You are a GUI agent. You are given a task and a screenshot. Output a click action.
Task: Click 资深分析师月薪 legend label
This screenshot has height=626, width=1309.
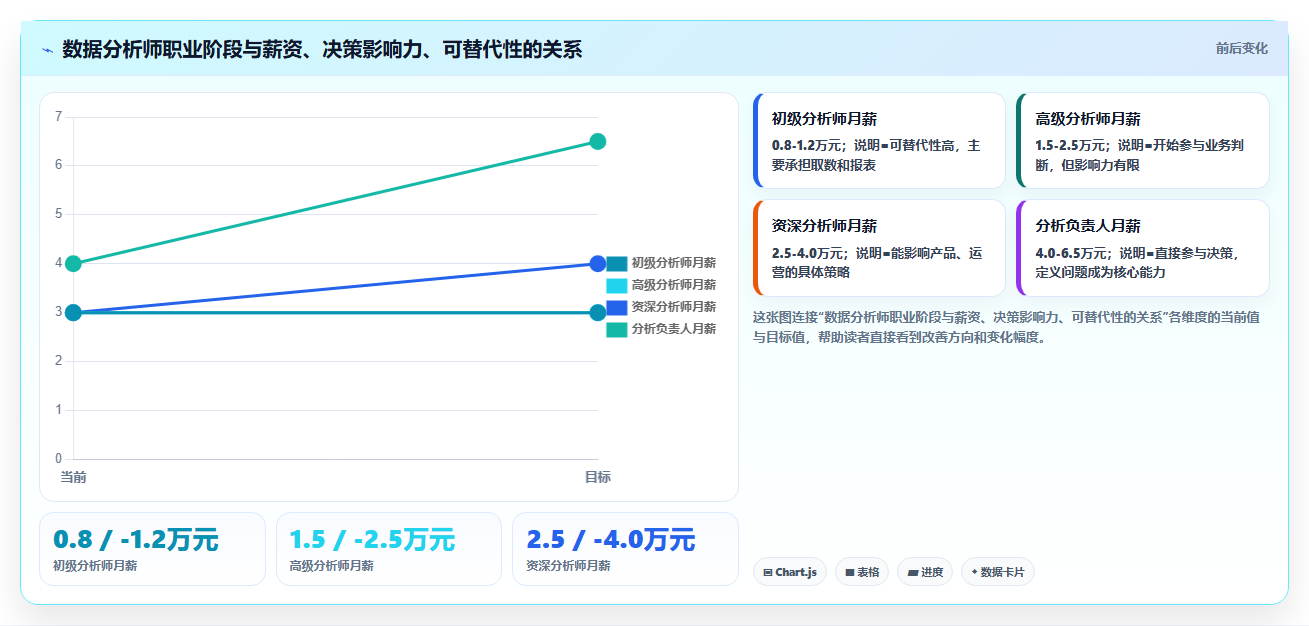674,307
